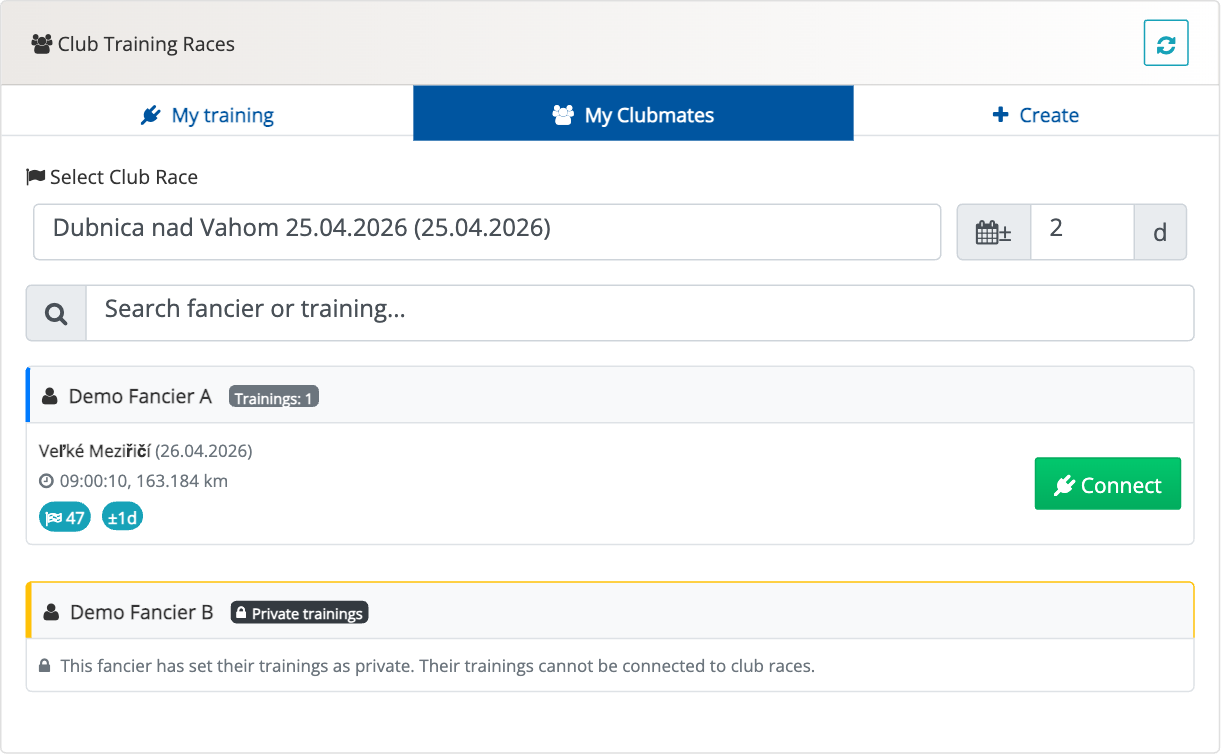This screenshot has height=754, width=1221.
Task: Click the user icon beside Demo Fancier A
Action: [50, 397]
